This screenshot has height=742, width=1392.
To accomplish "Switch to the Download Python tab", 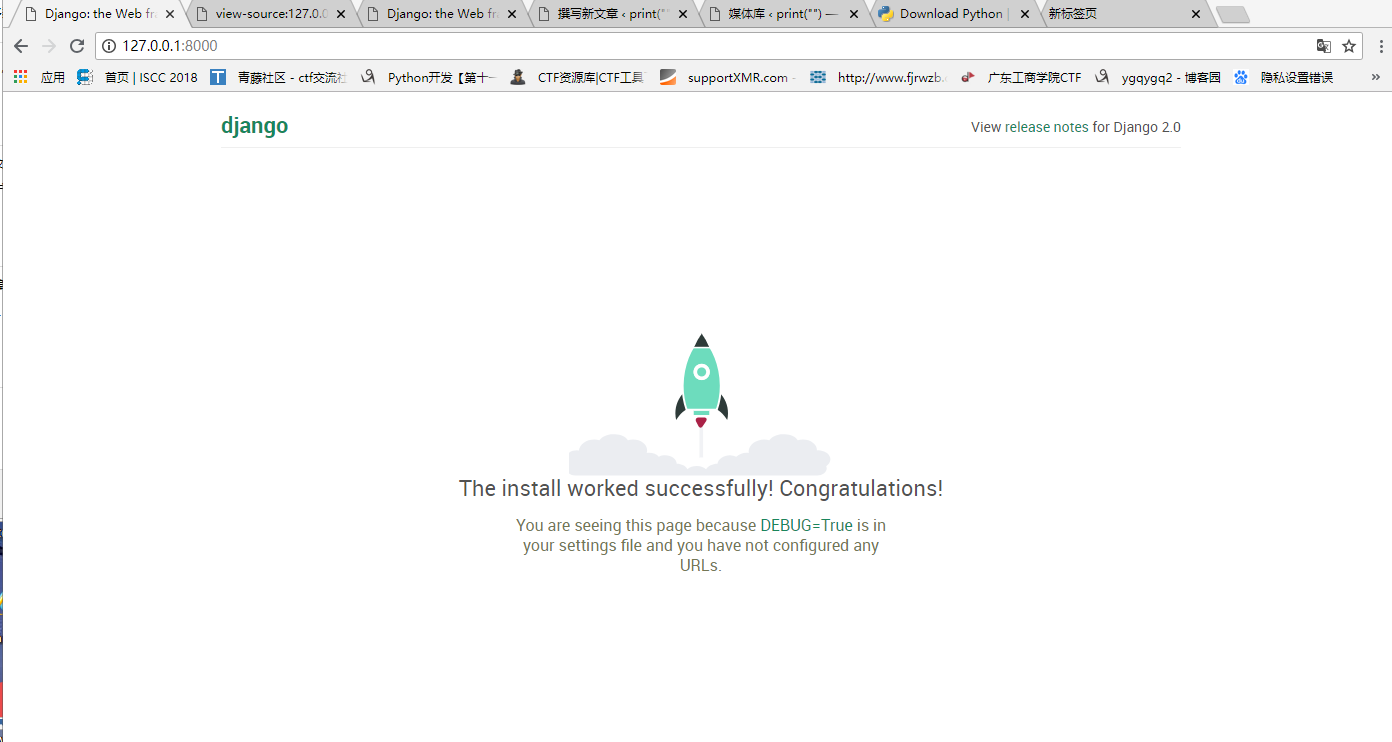I will pos(954,14).
